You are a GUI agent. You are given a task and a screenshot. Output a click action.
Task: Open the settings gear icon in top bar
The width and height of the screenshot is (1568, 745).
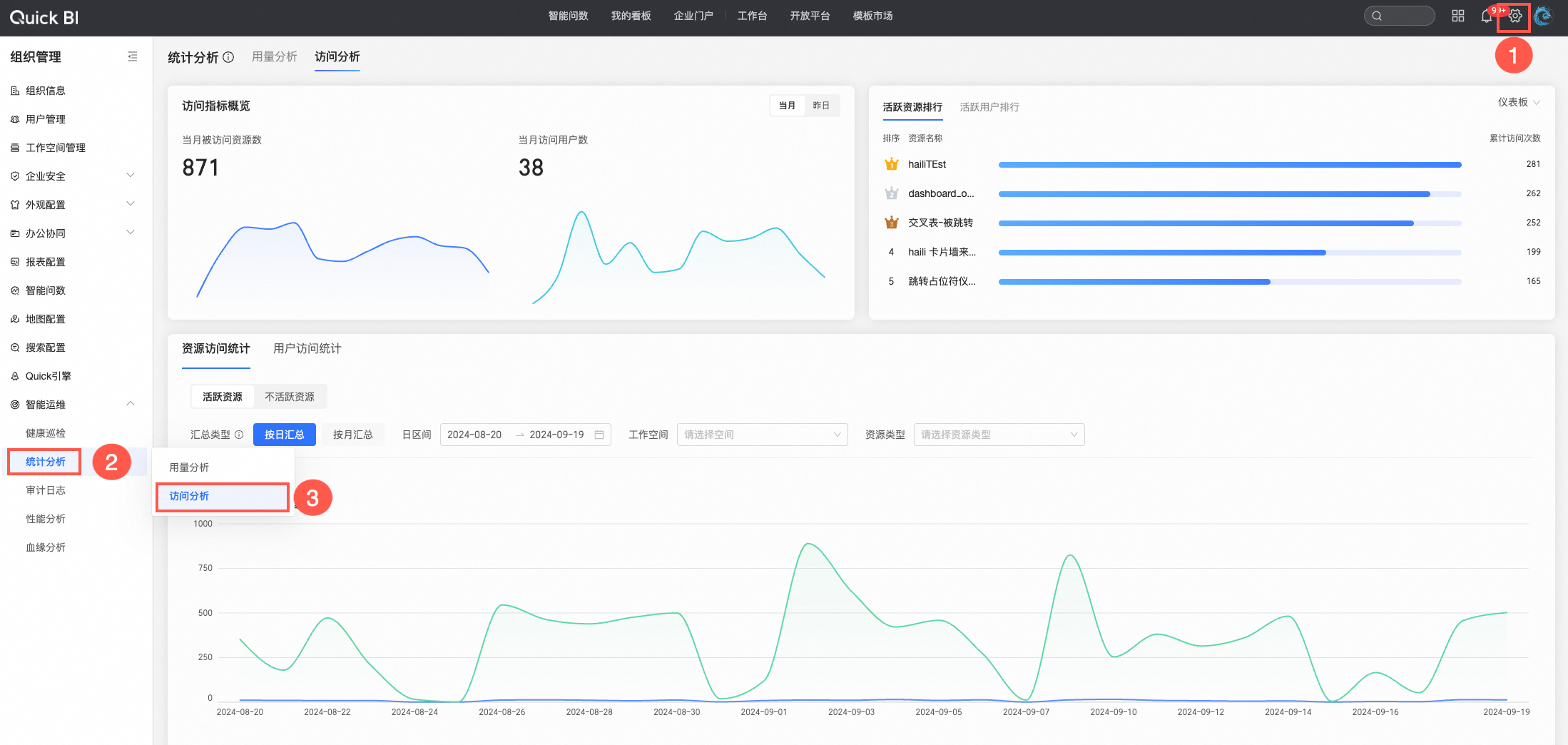1514,16
